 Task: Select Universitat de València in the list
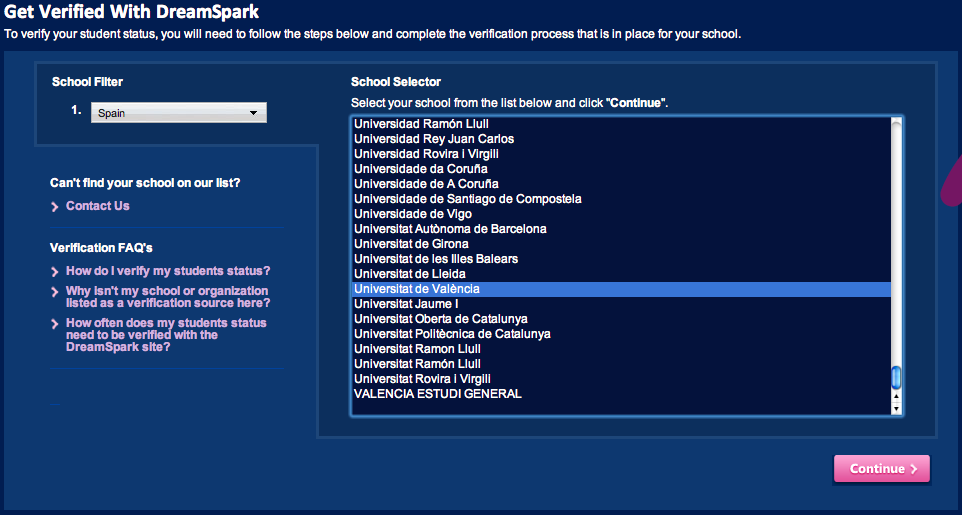pyautogui.click(x=417, y=289)
